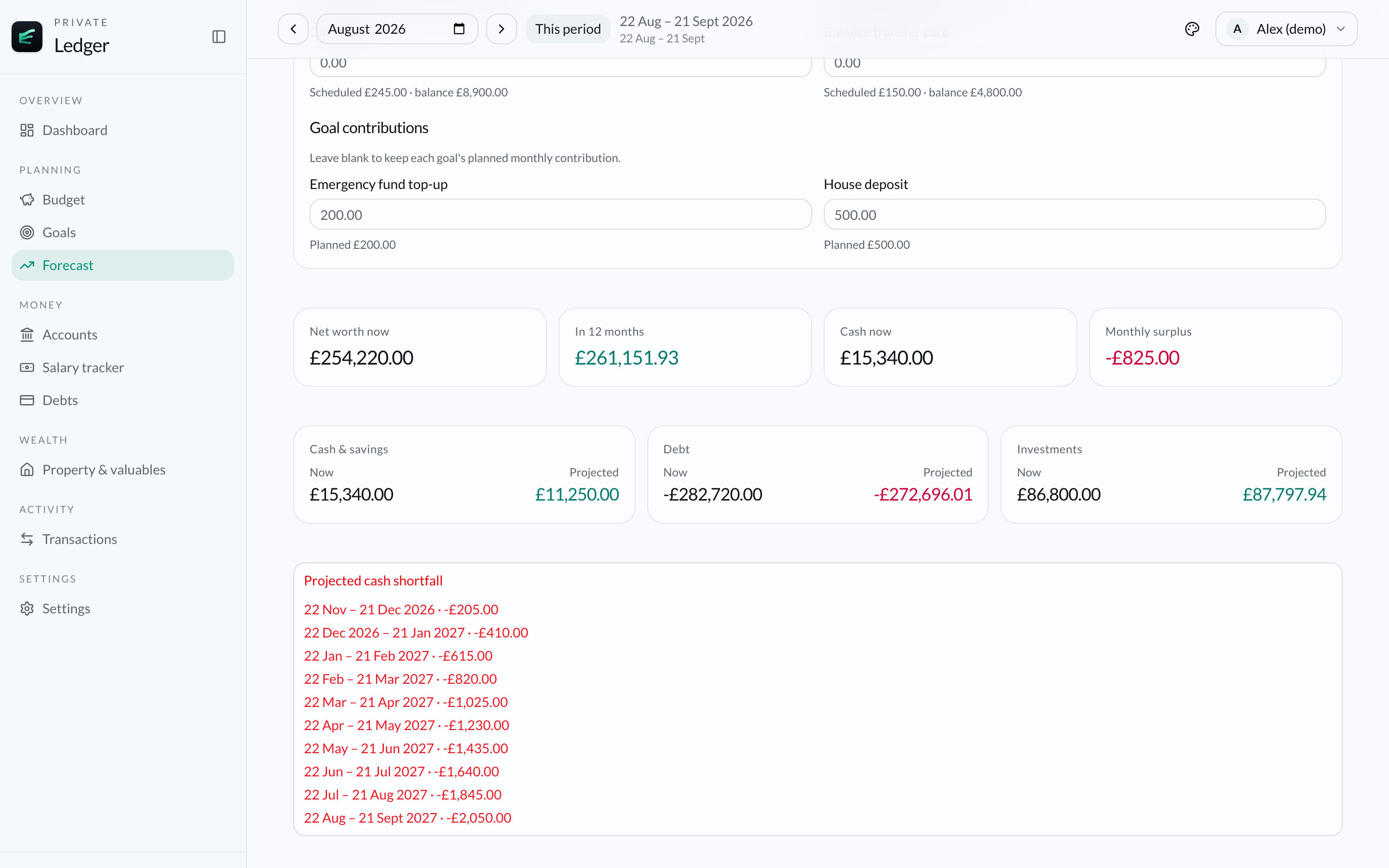Open Debts from the sidebar
Viewport: 1389px width, 868px height.
123,400
